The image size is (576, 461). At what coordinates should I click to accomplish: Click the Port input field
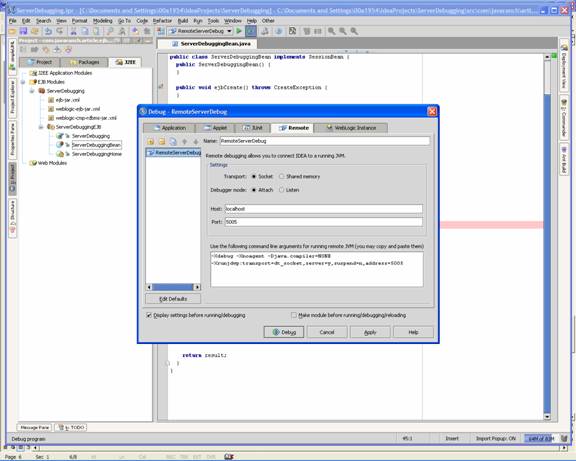pyautogui.click(x=324, y=222)
